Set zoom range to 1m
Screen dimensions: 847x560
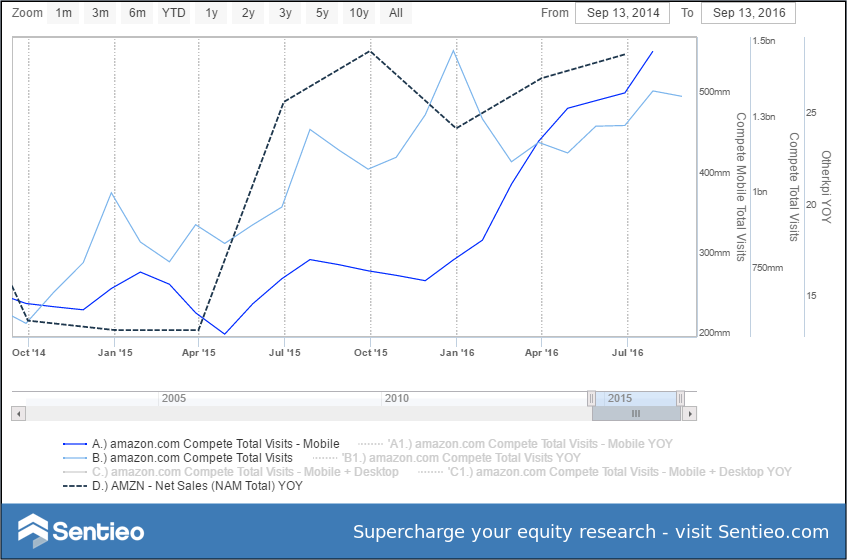click(64, 13)
